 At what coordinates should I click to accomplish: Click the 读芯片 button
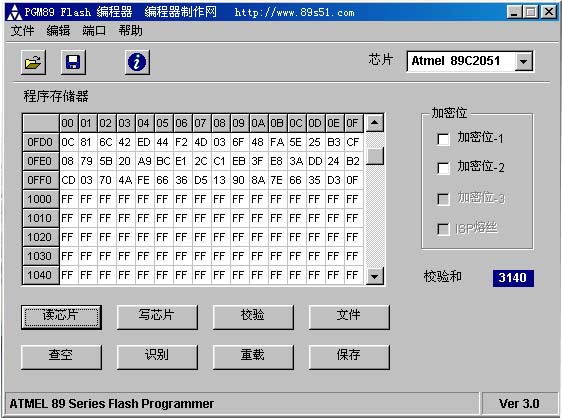click(61, 317)
